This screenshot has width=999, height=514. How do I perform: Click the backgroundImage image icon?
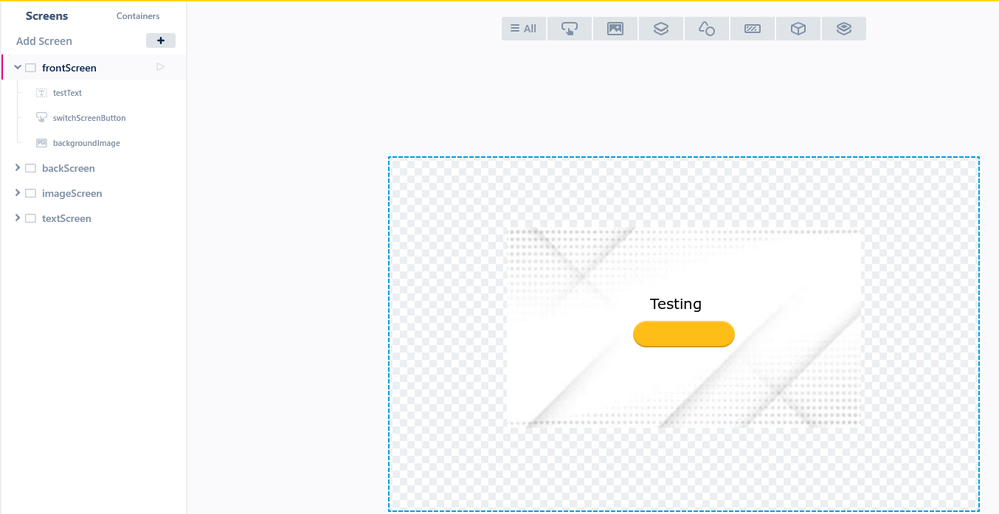tap(41, 143)
